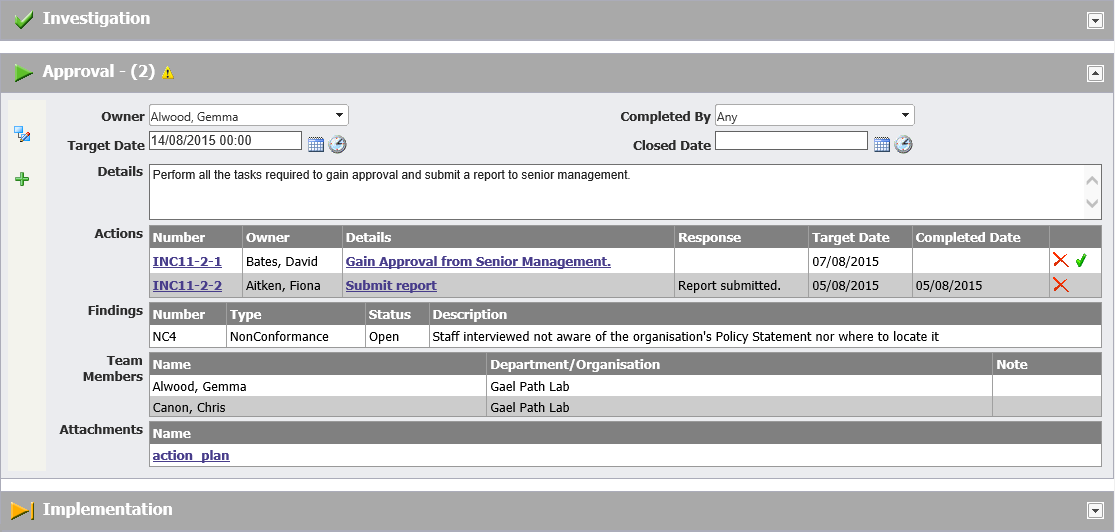This screenshot has height=532, width=1115.
Task: Open the INC11-2-1 action link
Action: tap(187, 261)
